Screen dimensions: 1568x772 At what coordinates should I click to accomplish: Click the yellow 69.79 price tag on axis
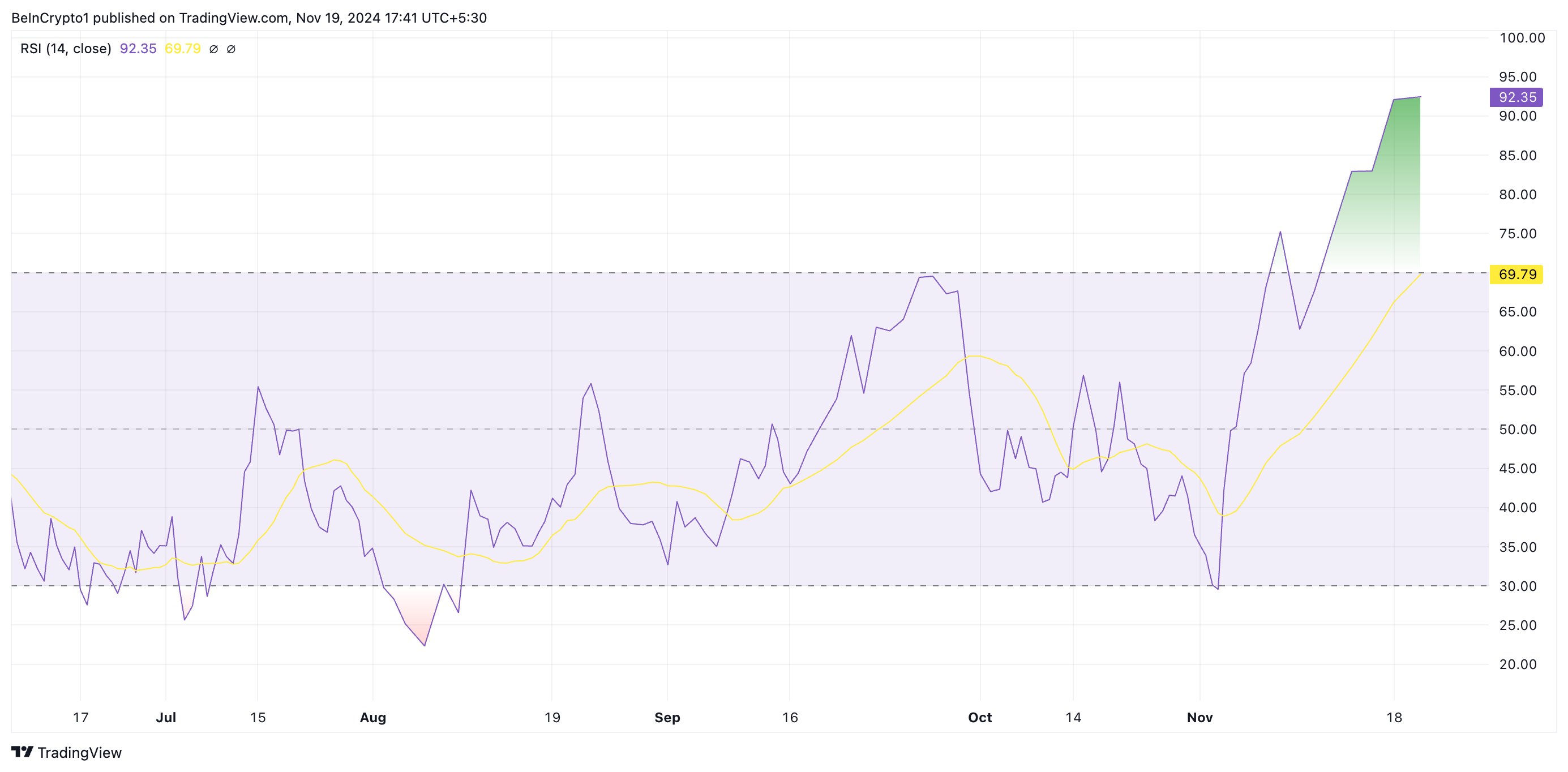coord(1516,275)
